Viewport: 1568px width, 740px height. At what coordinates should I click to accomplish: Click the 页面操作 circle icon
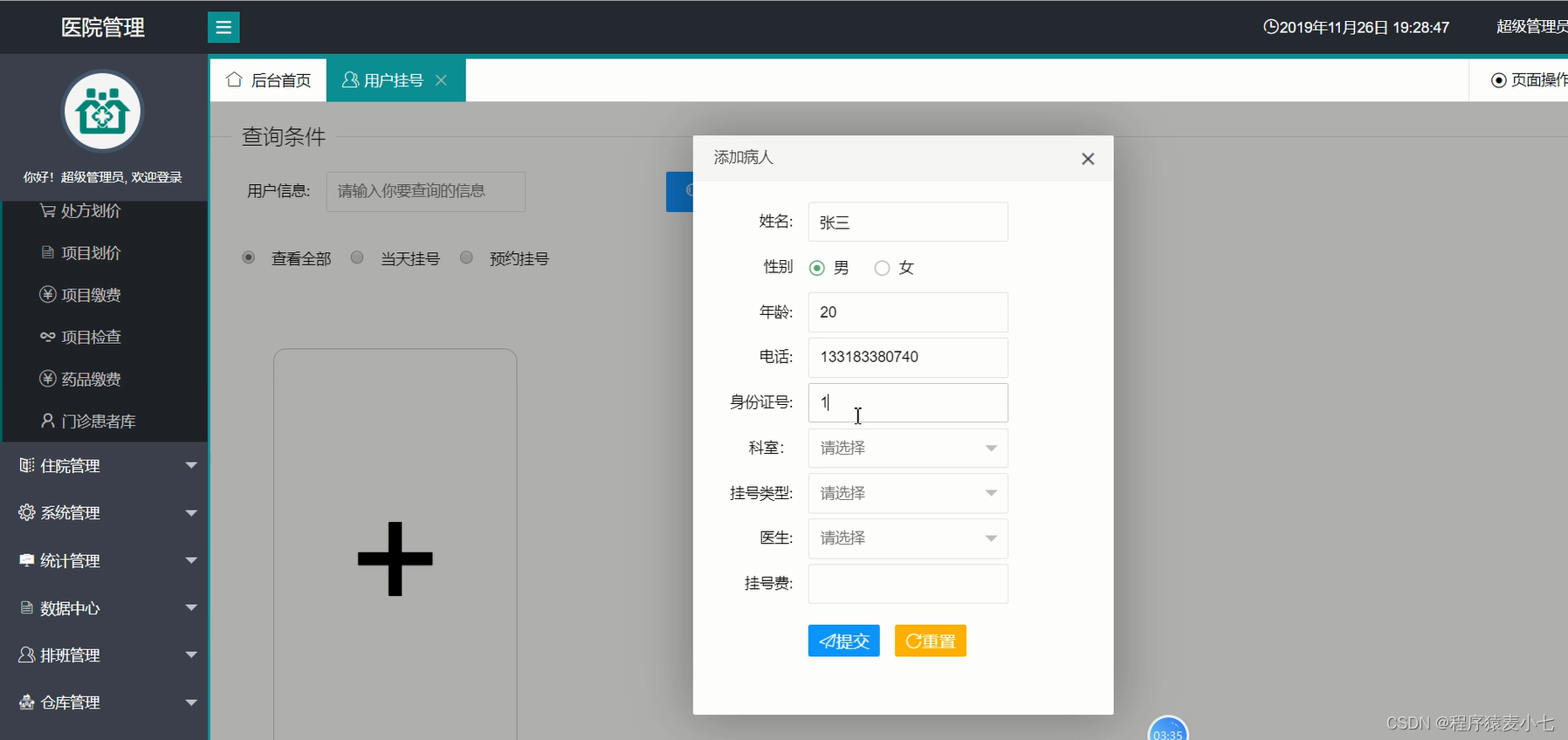point(1499,80)
